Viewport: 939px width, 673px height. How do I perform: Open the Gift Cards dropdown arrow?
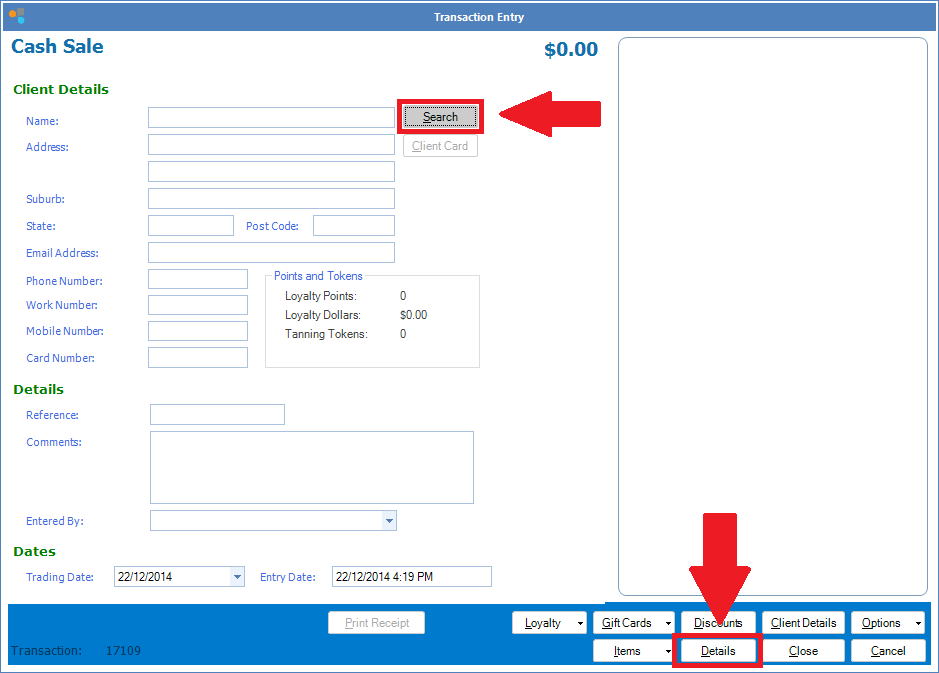tap(668, 623)
